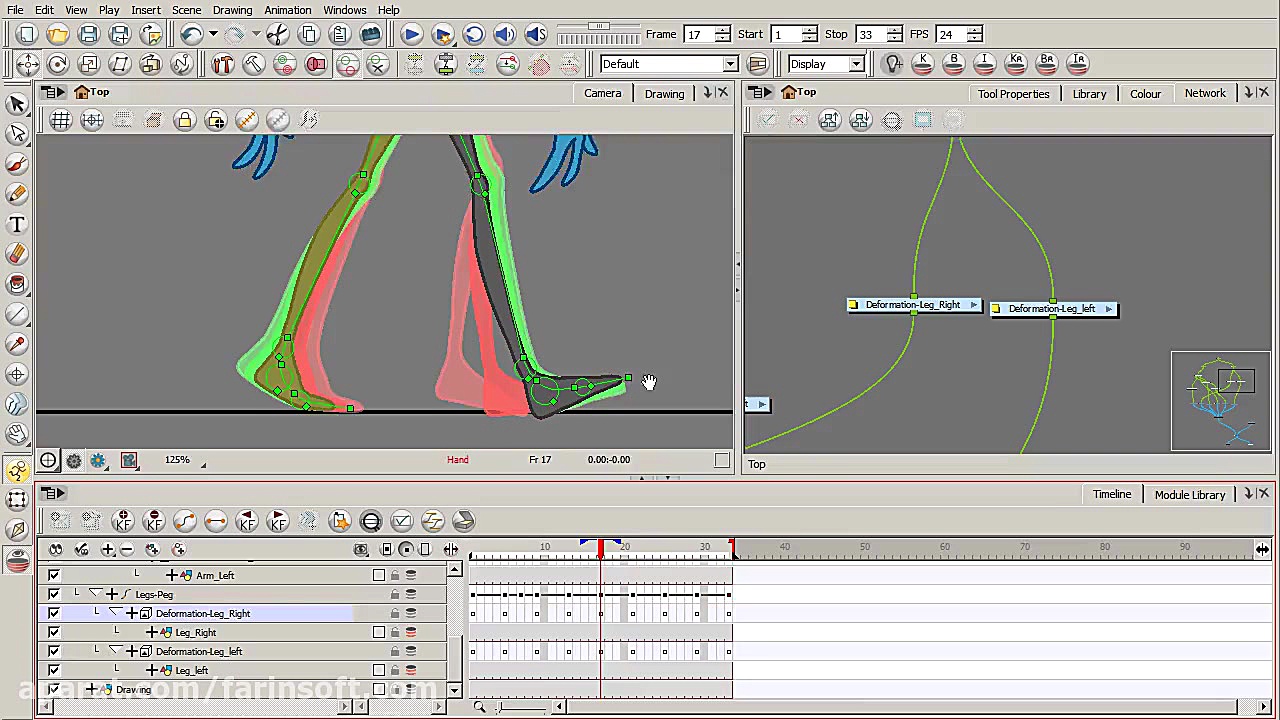The image size is (1280, 720).
Task: Click the Paste clipboard icon
Action: coord(340,35)
